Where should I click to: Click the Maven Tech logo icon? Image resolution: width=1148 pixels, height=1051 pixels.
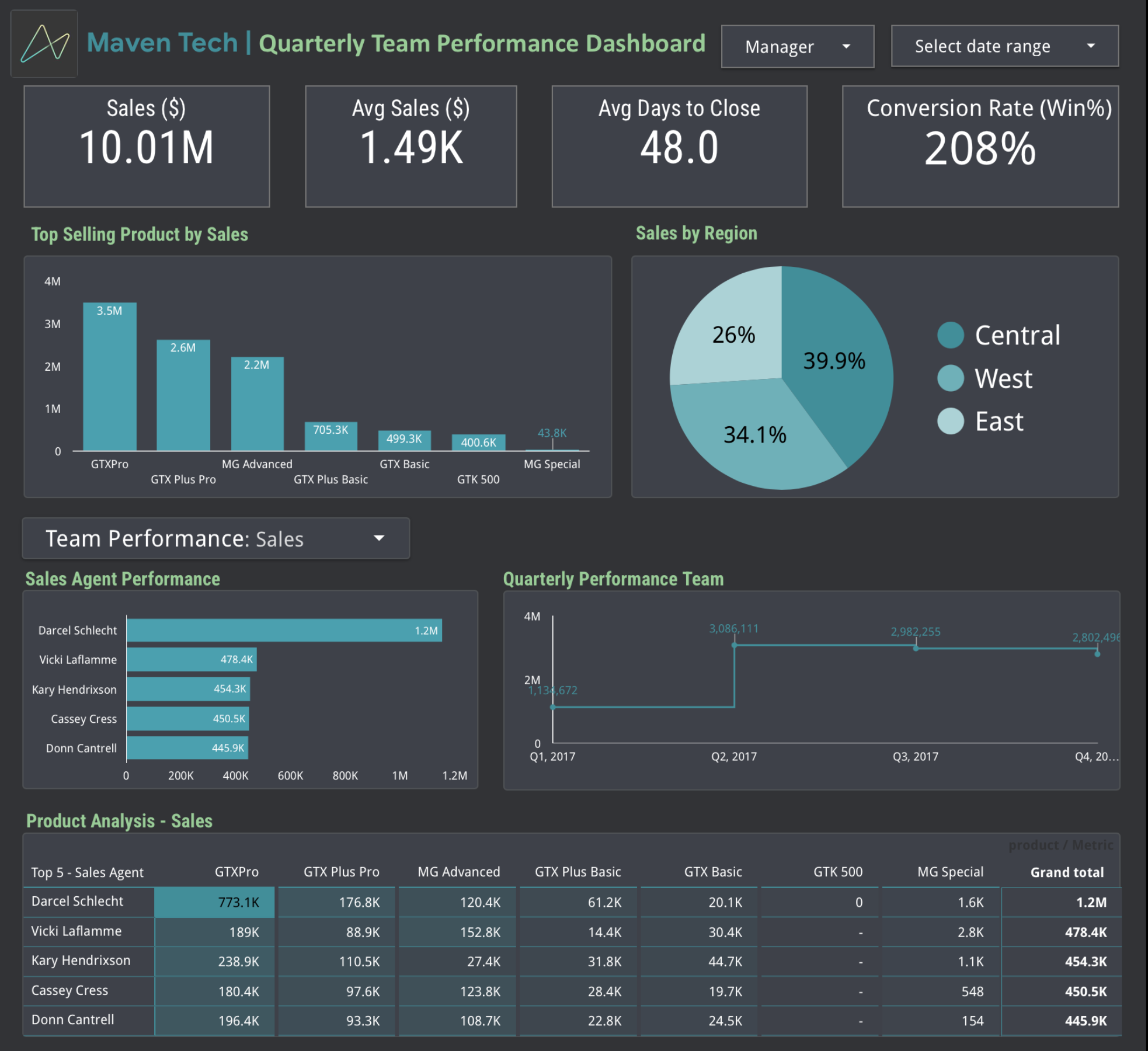click(44, 43)
